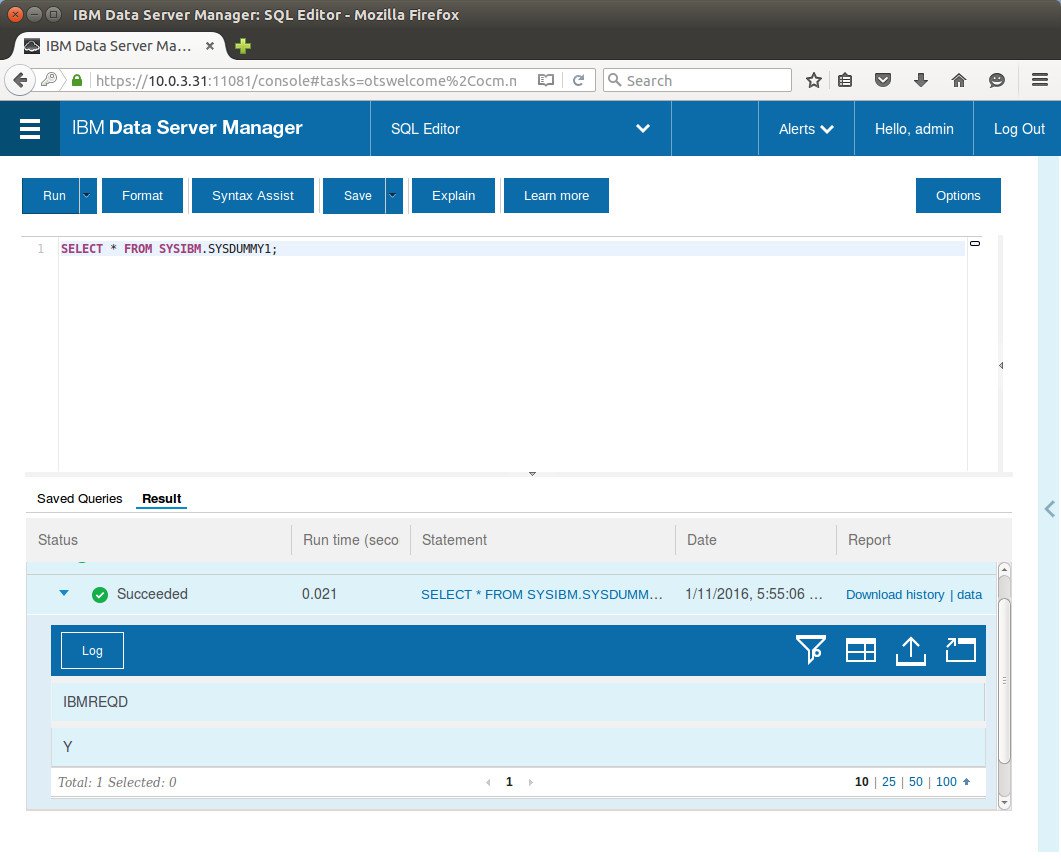Collapse the editor bottom splitter arrow
Image resolution: width=1061 pixels, height=860 pixels.
point(533,474)
